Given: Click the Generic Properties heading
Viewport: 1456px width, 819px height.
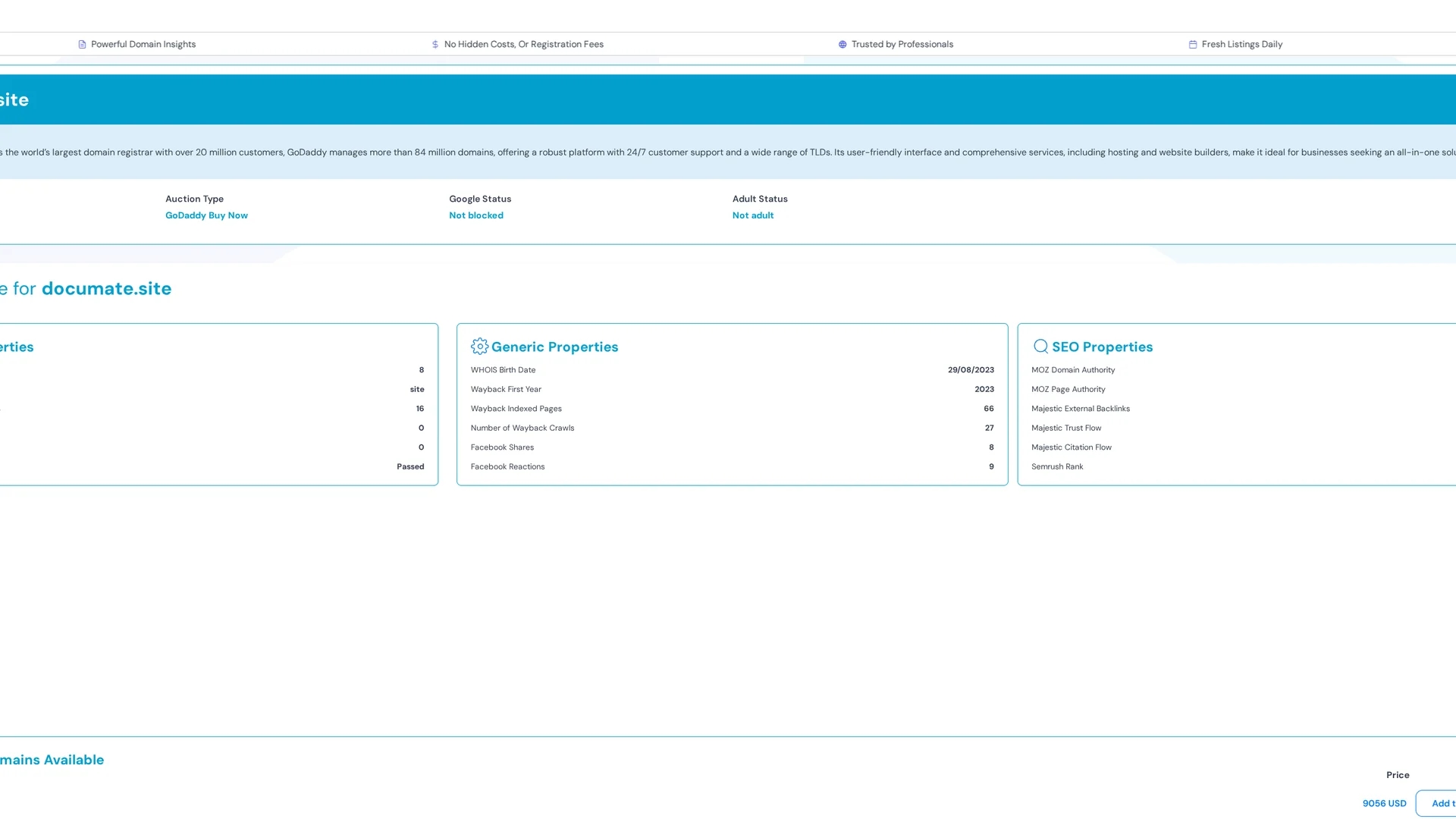Looking at the screenshot, I should click(x=554, y=347).
